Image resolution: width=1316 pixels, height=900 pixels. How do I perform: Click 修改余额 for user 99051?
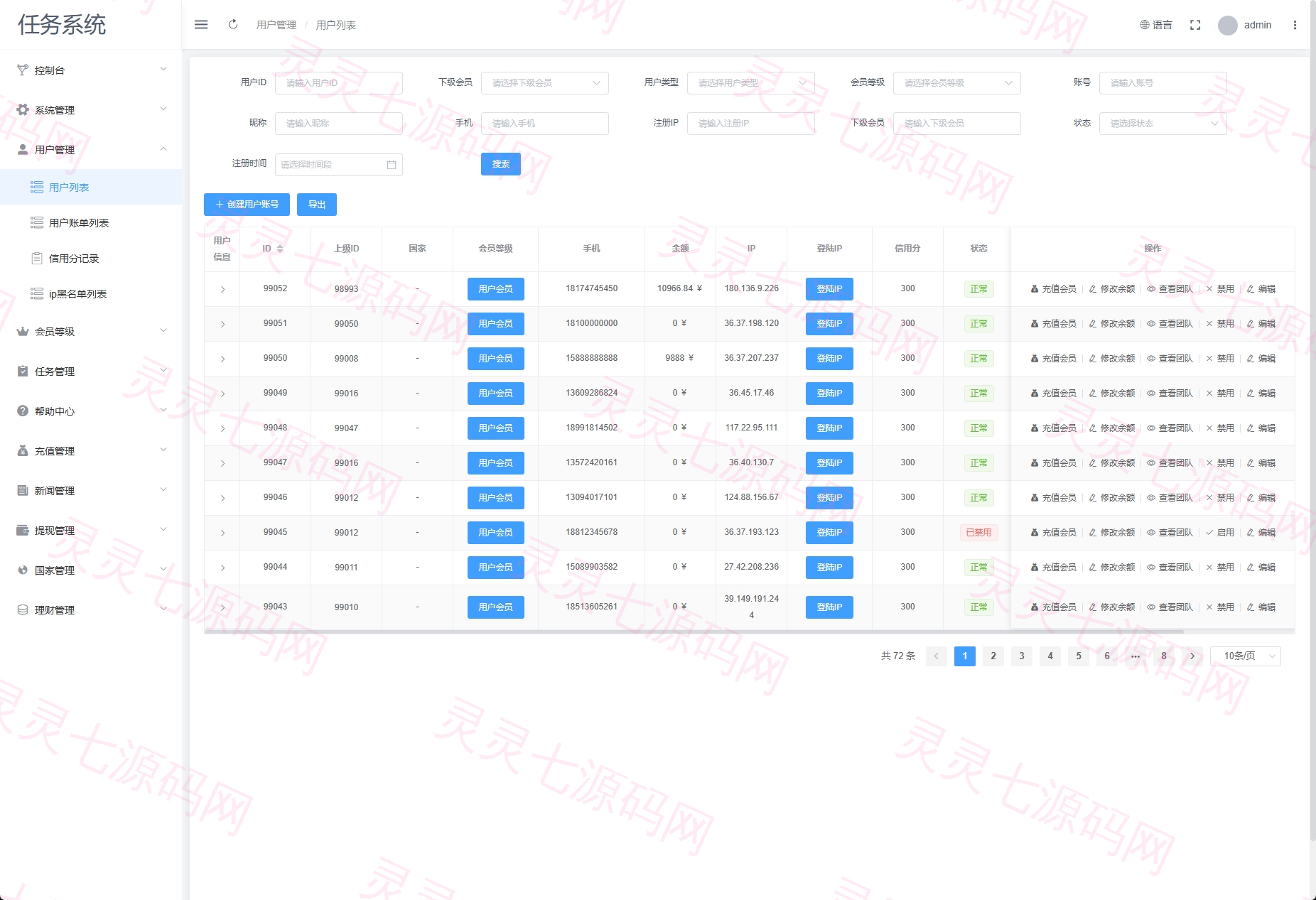1112,324
